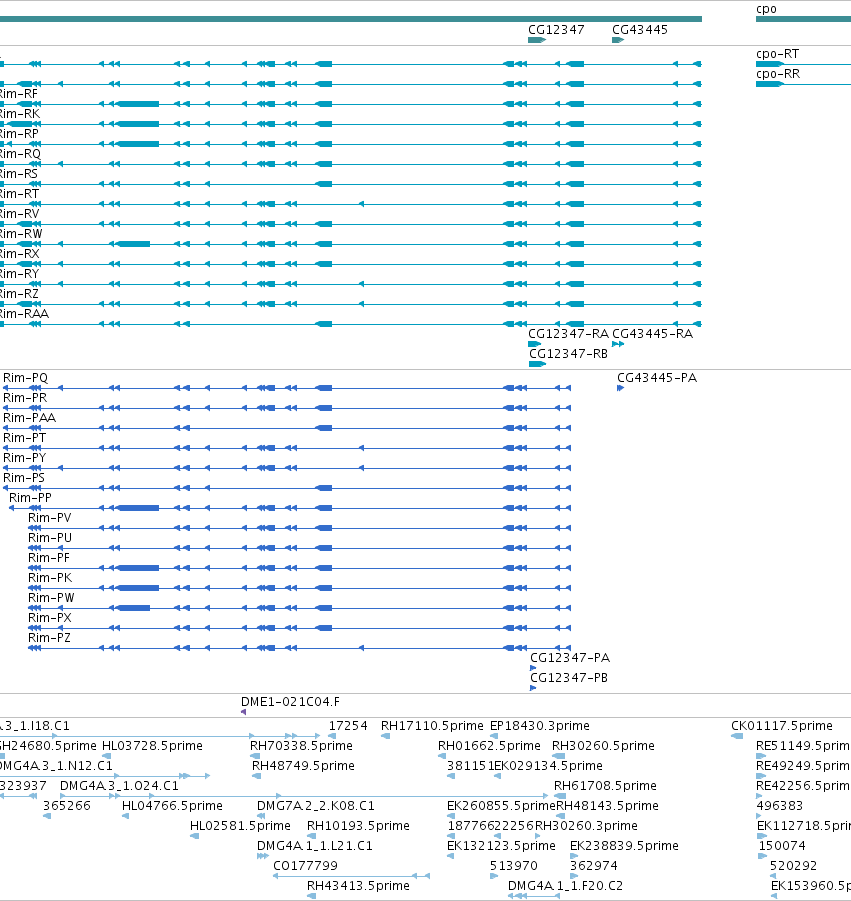Select the DMG4A.1_1.L21.C1 label

tap(314, 846)
